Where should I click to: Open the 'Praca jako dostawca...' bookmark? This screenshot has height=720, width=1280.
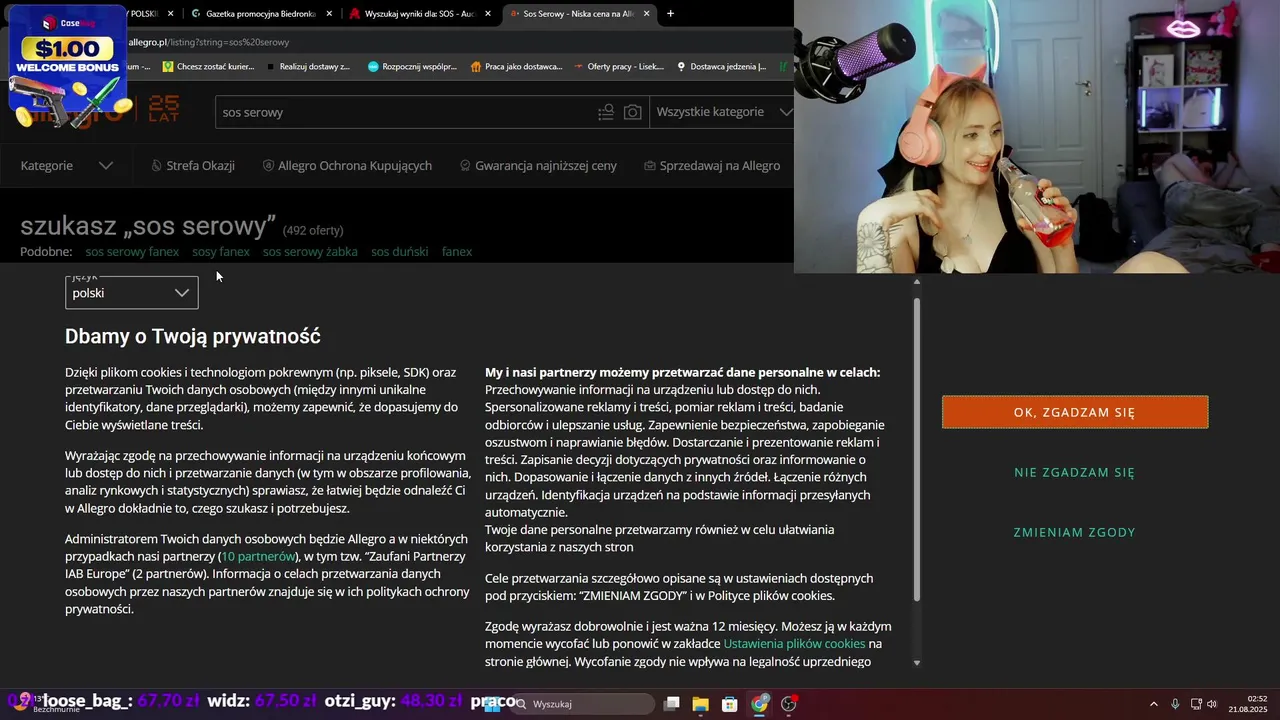coord(517,67)
